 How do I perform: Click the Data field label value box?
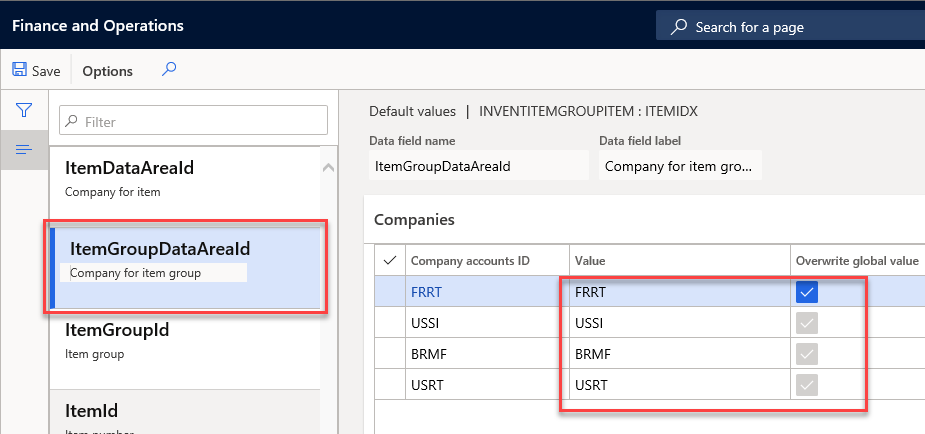680,165
